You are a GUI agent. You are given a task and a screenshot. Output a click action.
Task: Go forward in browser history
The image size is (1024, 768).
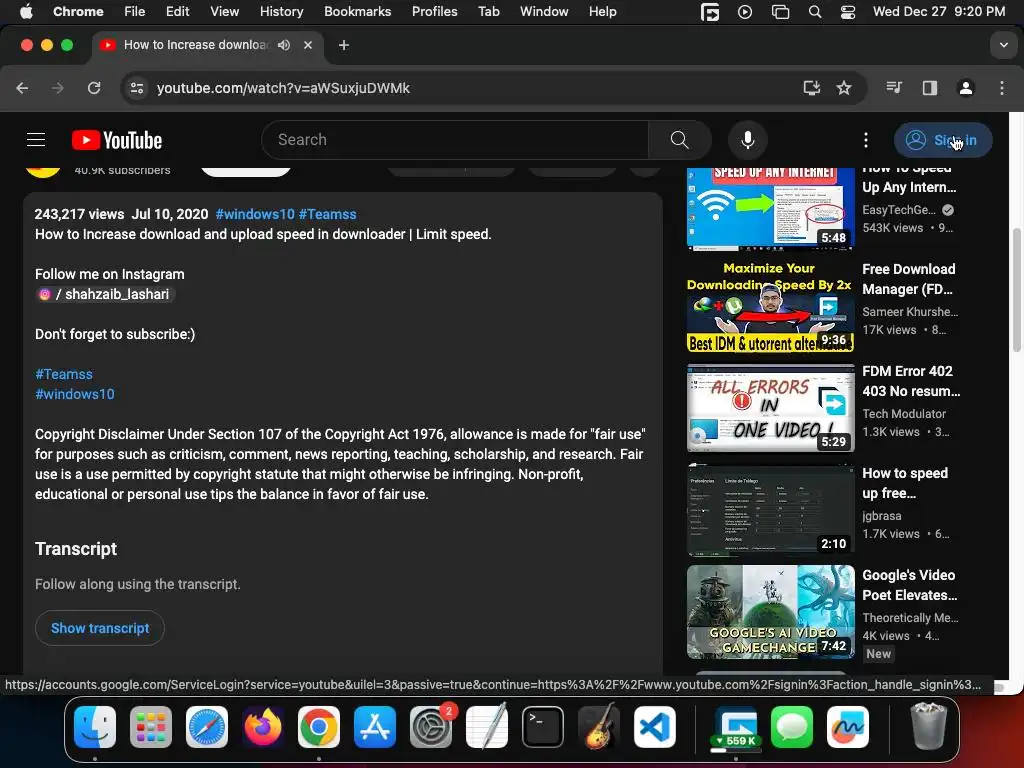tap(58, 88)
